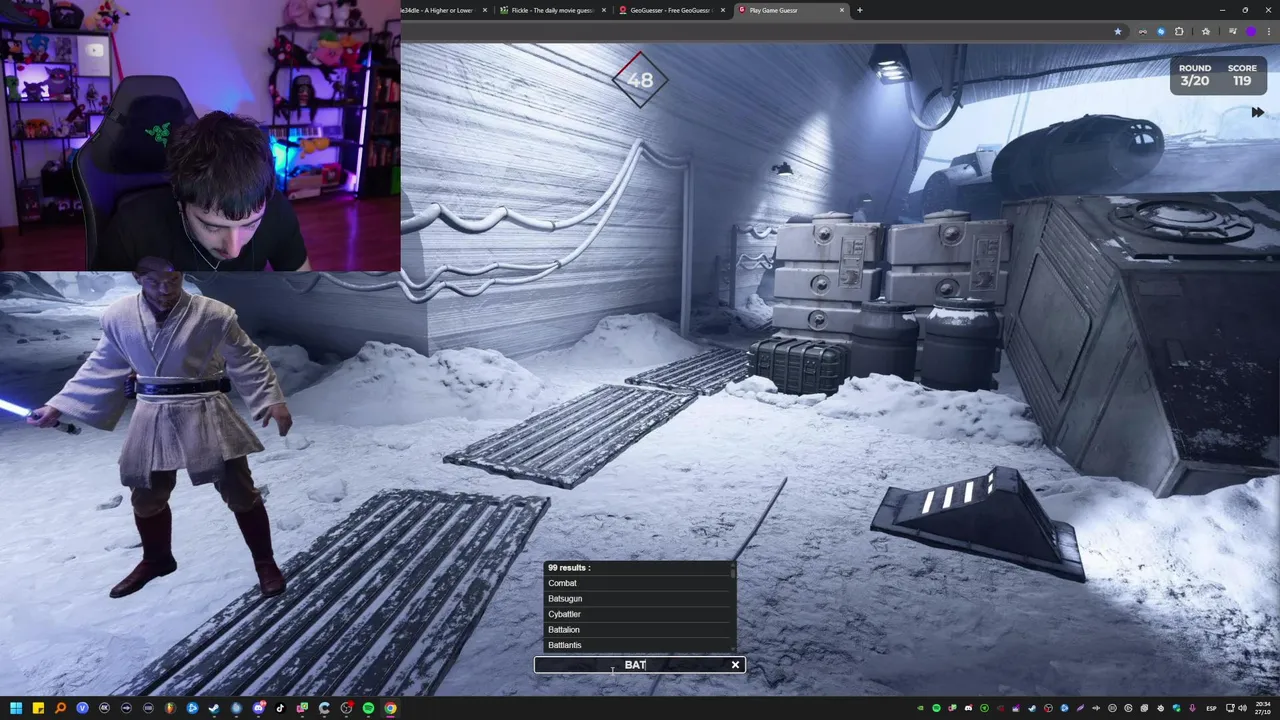Launch TikTok from the taskbar
Image resolution: width=1280 pixels, height=720 pixels.
[x=280, y=708]
